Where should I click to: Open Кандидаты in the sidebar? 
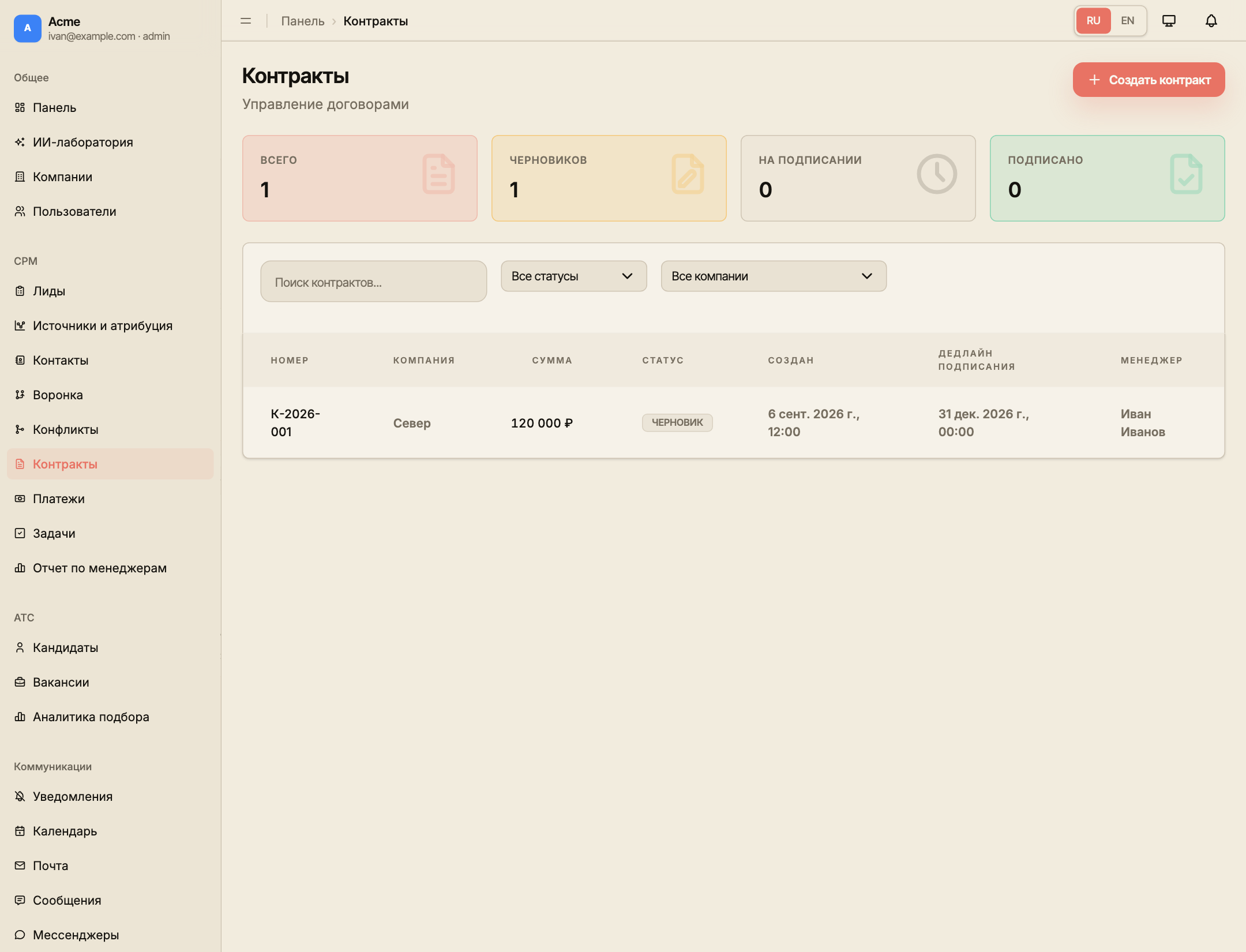[110, 647]
